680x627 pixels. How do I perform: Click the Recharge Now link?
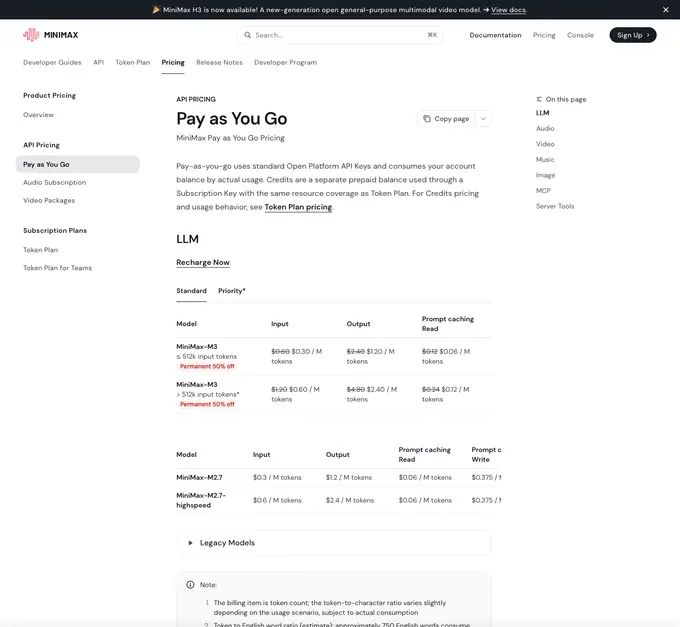click(x=203, y=262)
